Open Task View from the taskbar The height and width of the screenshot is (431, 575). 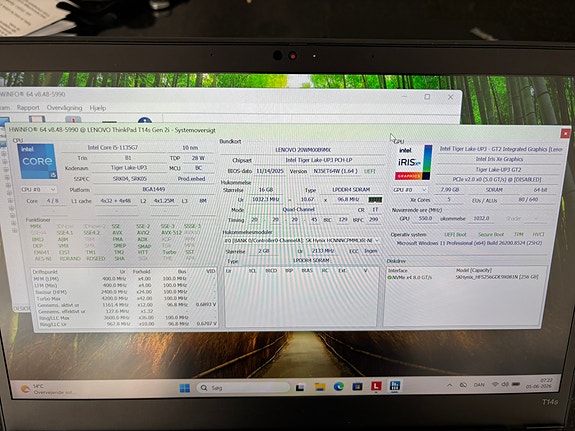(300, 387)
